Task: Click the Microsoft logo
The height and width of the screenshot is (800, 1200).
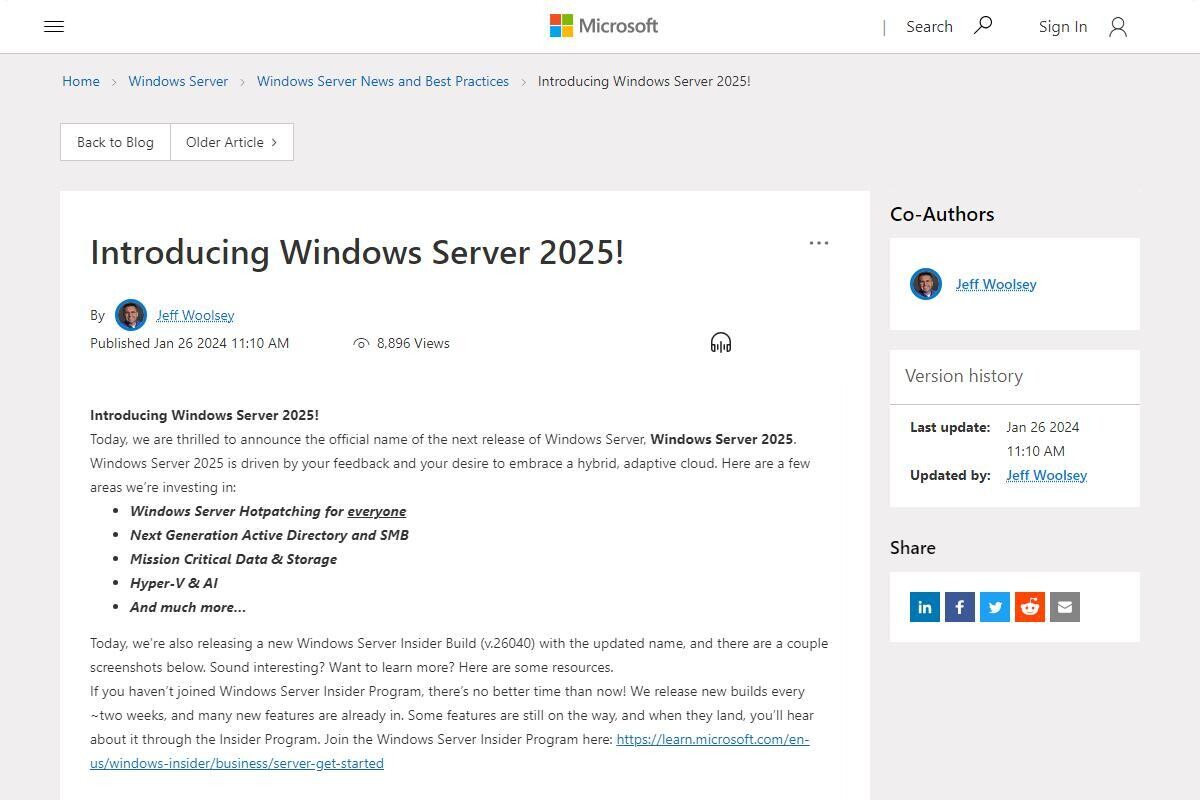Action: click(x=604, y=26)
